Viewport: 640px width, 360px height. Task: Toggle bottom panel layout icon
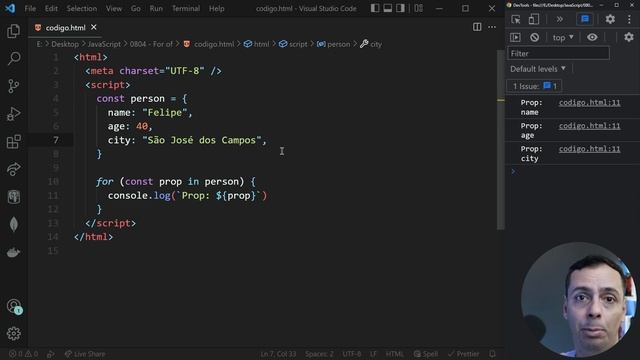point(387,8)
